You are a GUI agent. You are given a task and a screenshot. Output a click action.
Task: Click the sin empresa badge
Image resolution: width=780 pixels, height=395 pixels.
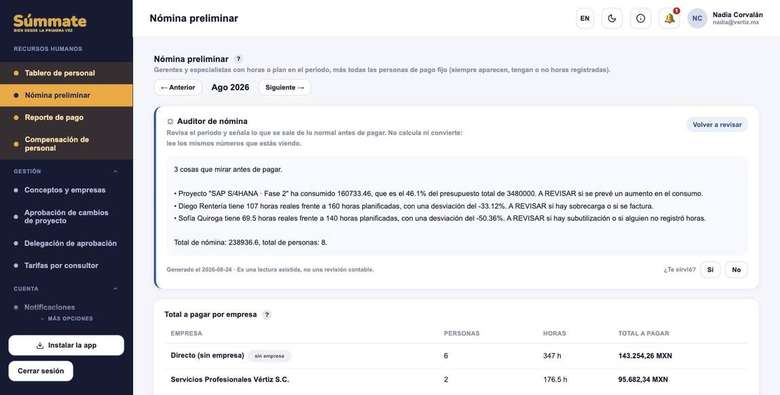(x=269, y=356)
